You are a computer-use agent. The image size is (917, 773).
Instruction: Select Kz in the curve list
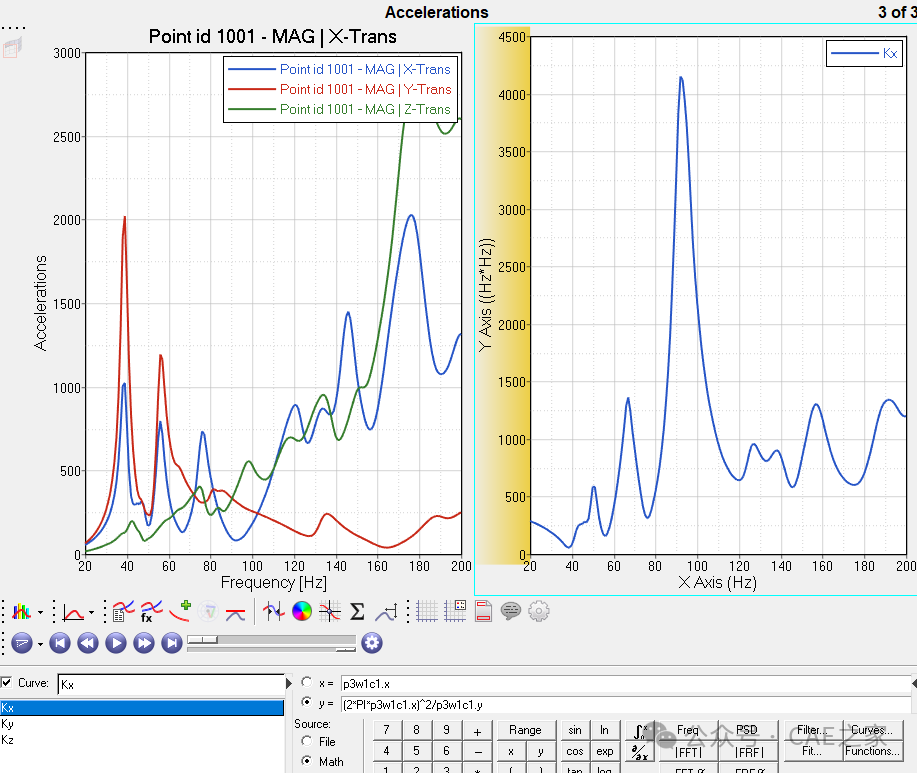pos(142,740)
